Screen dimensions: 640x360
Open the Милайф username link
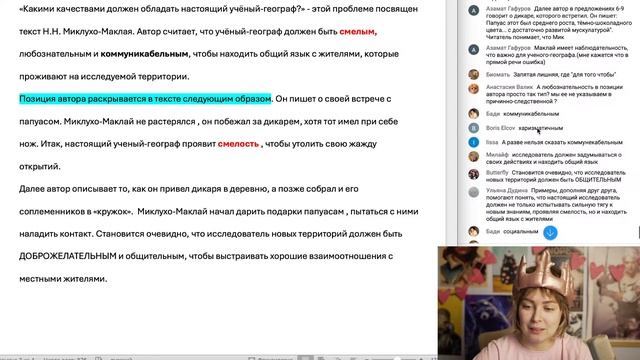[x=497, y=155]
